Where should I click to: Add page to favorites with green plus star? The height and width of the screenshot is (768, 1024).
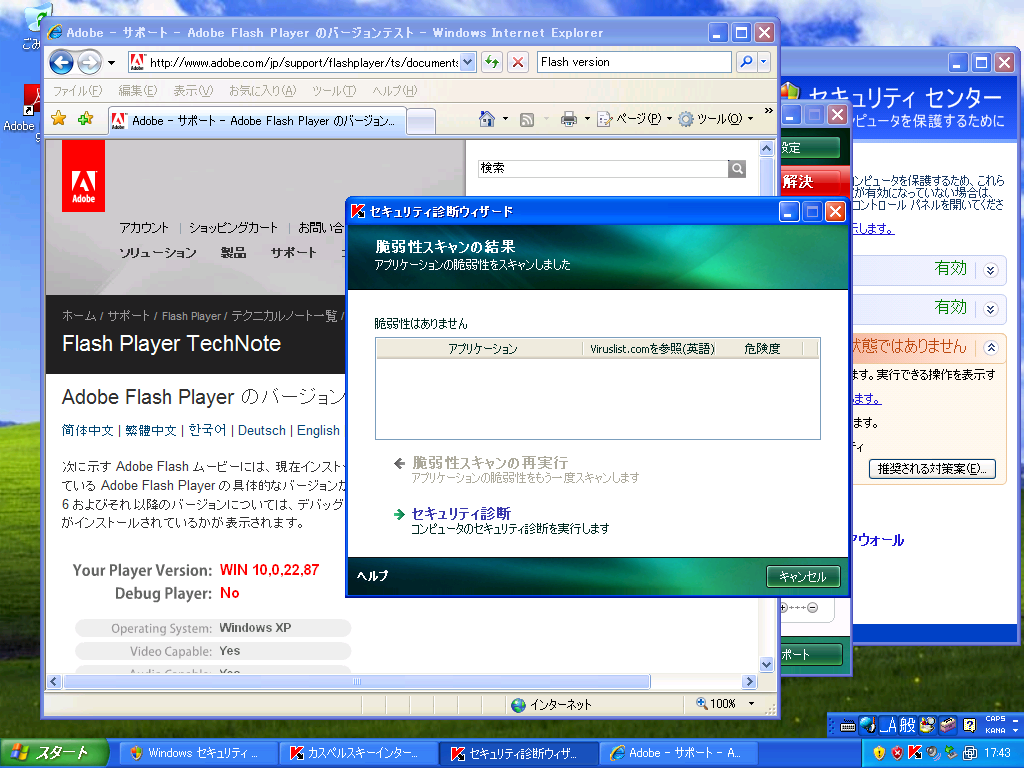[86, 118]
